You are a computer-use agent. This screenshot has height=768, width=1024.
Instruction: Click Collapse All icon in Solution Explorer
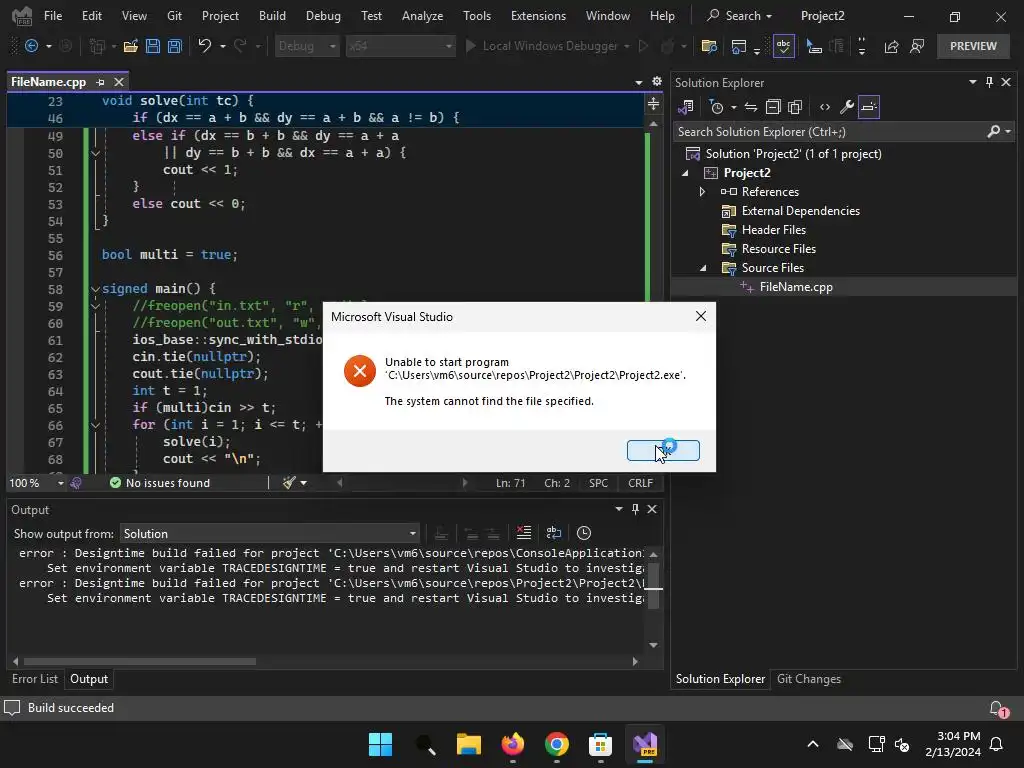tap(773, 107)
